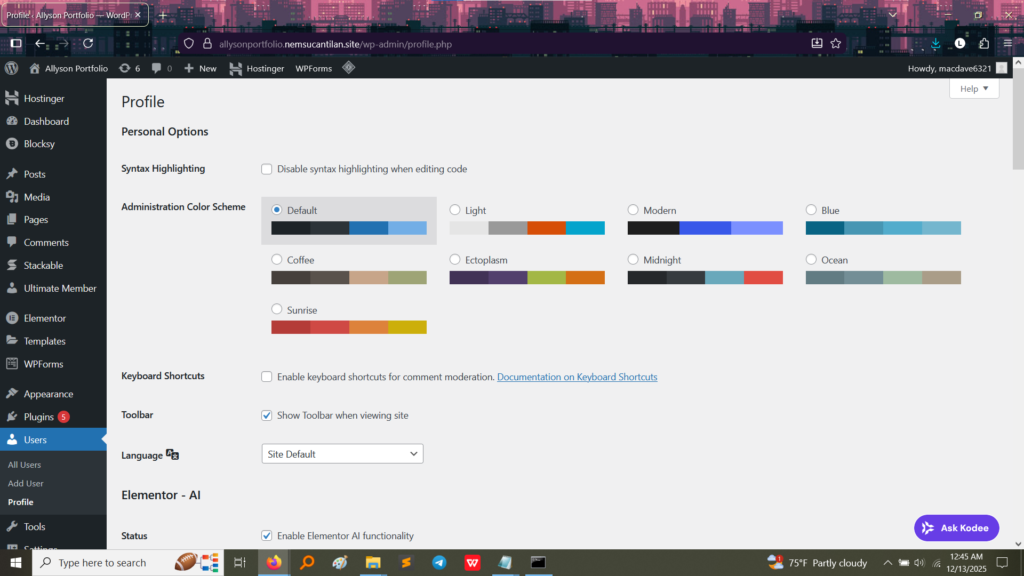The image size is (1024, 576).
Task: Open Plugins in the sidebar menu
Action: pos(39,417)
